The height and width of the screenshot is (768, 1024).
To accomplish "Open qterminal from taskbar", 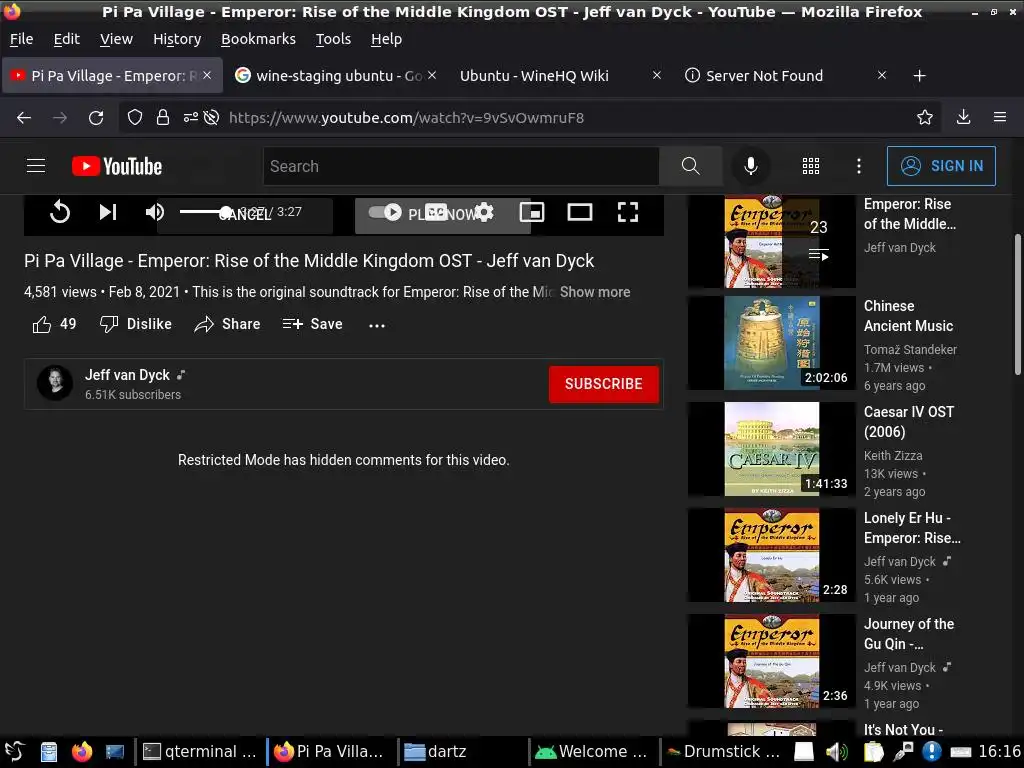I will click(x=200, y=752).
